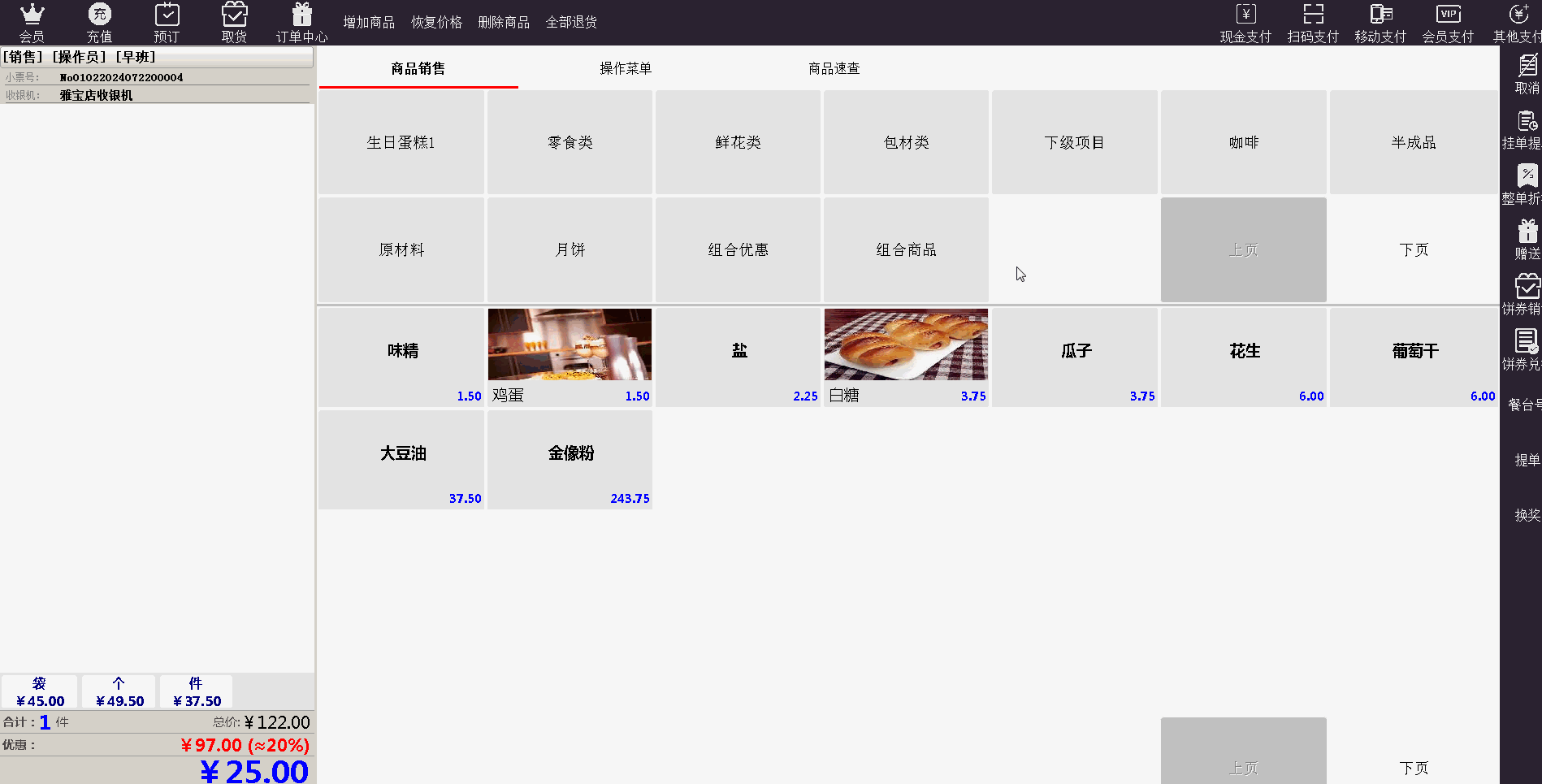Viewport: 1542px width, 784px height.
Task: Switch to the 商品销售 tab
Action: [418, 68]
